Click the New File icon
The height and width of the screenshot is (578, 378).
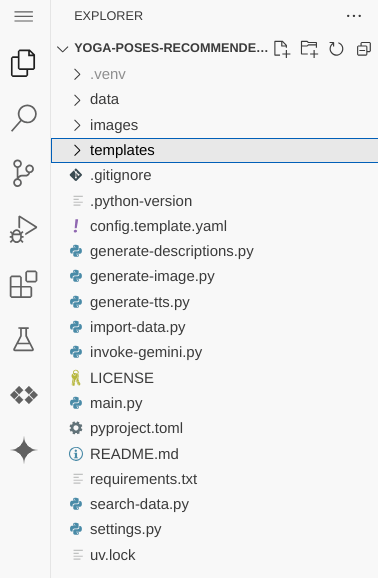(x=282, y=49)
